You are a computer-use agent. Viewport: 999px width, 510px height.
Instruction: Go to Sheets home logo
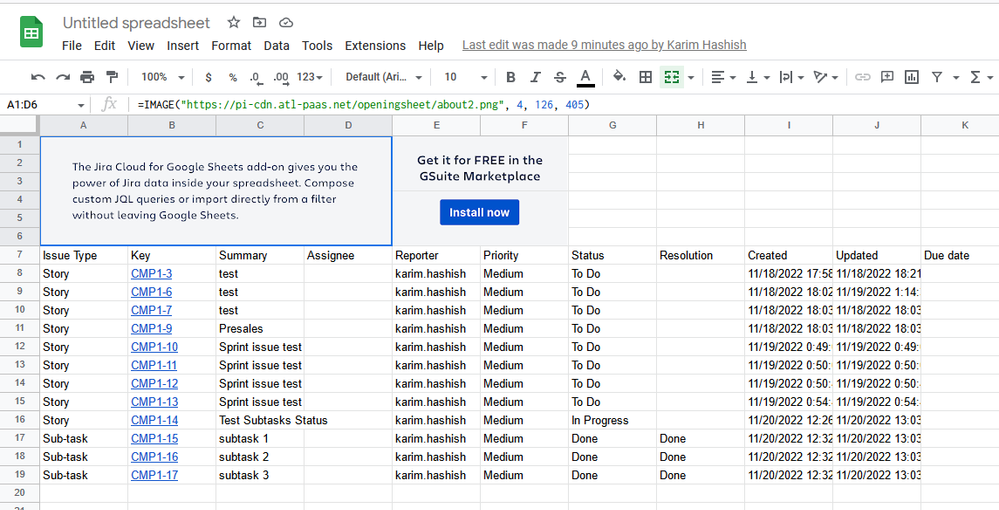(x=31, y=33)
